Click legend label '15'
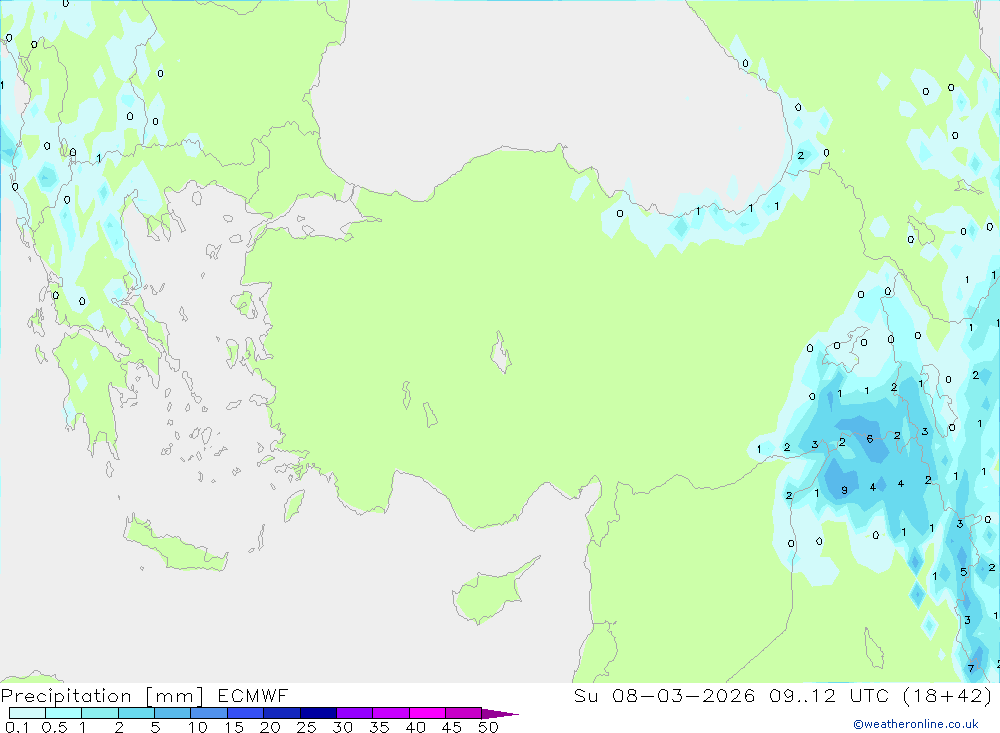Screen dimensions: 1000x733 234,727
